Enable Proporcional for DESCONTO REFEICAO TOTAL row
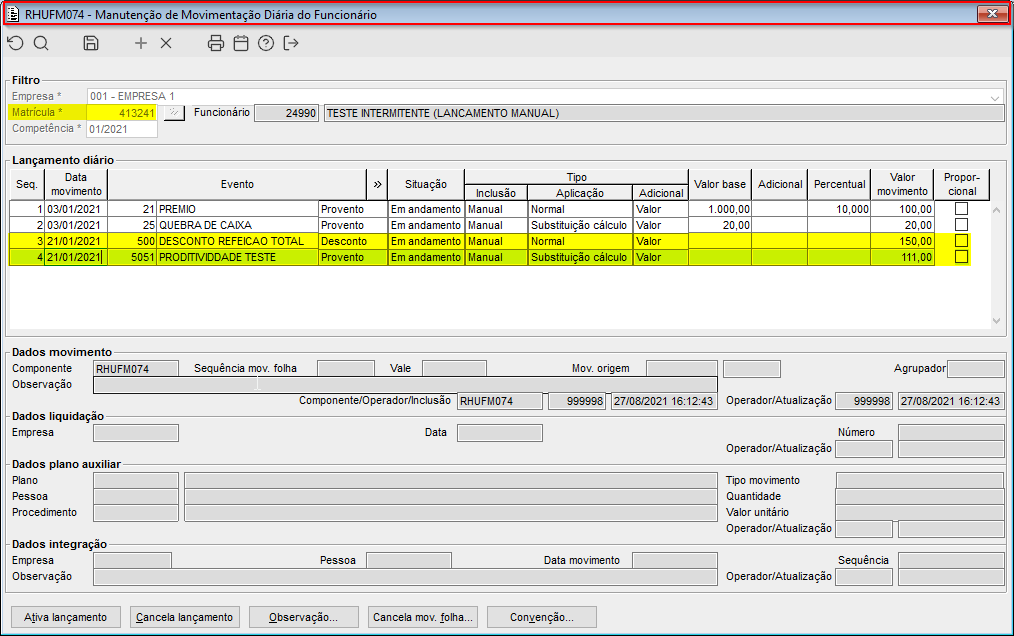1014x636 pixels. 961,241
